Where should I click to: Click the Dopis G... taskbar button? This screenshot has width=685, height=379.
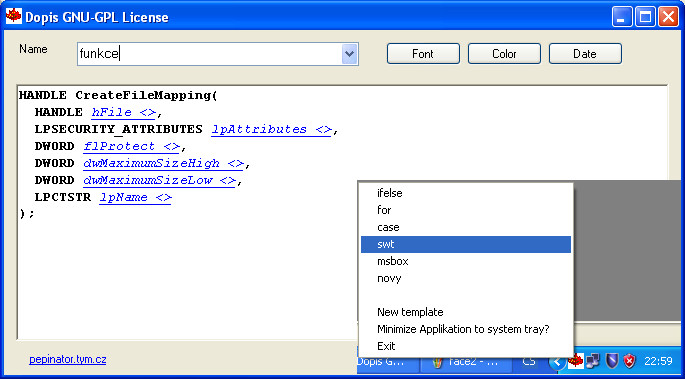pos(388,362)
